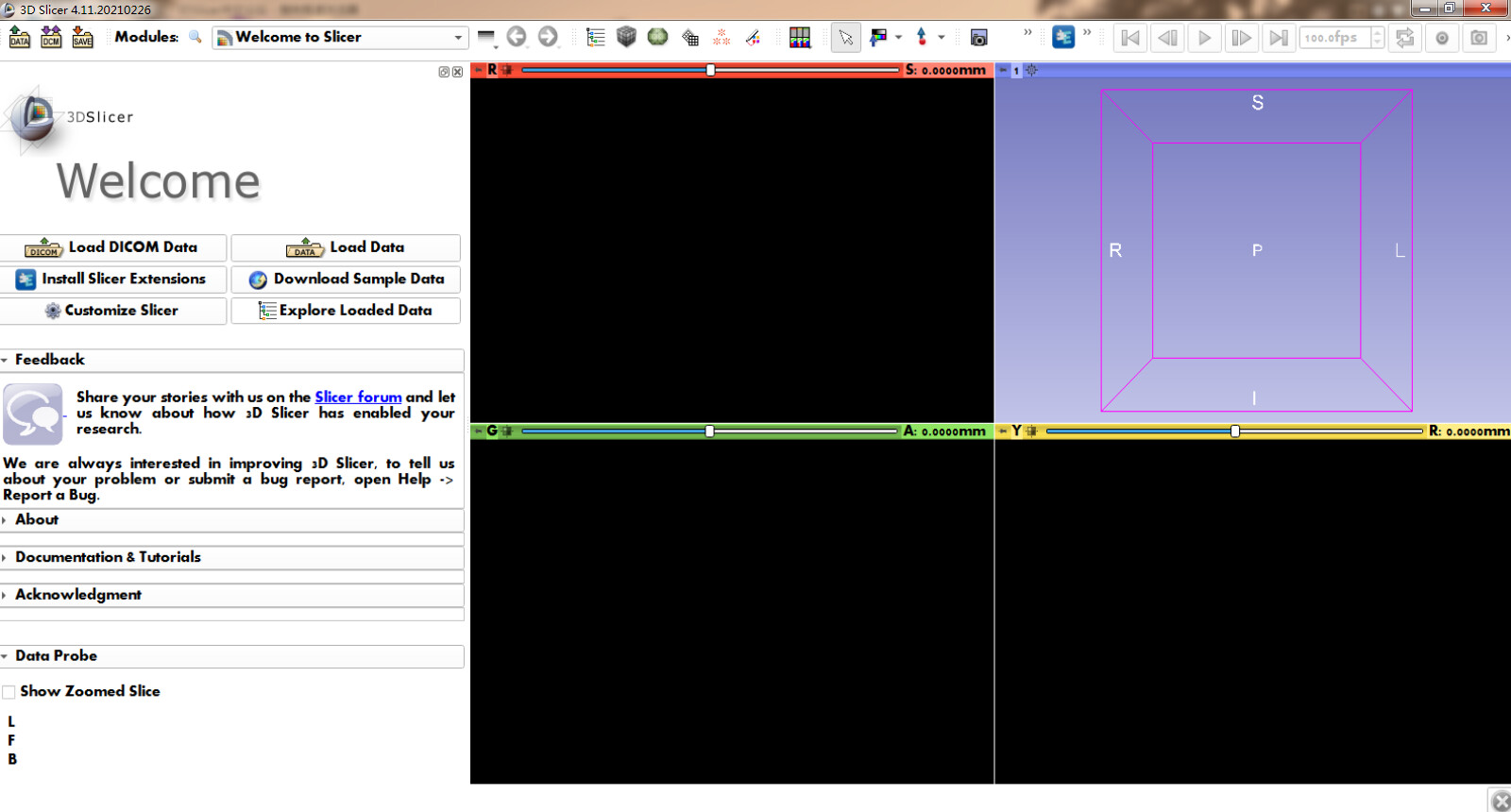1511x812 pixels.
Task: Click the DATA load icon in toolbar
Action: (20, 38)
